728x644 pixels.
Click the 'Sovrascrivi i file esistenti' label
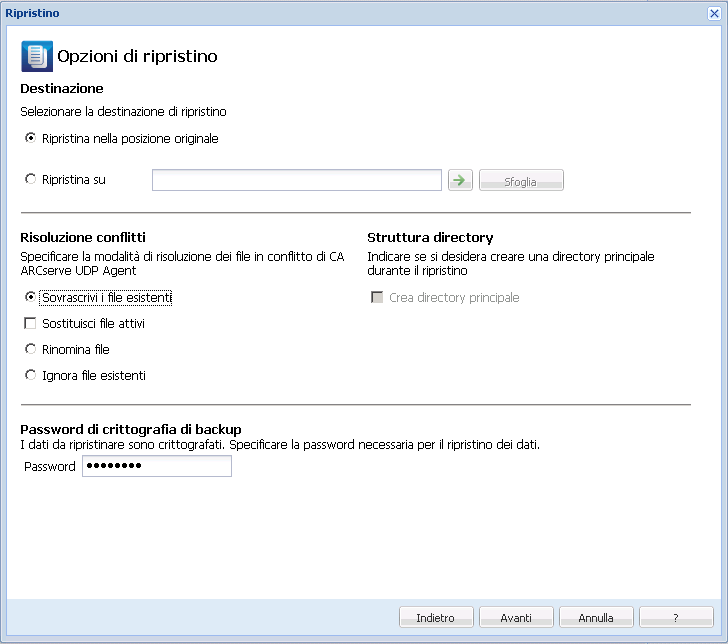[x=106, y=298]
